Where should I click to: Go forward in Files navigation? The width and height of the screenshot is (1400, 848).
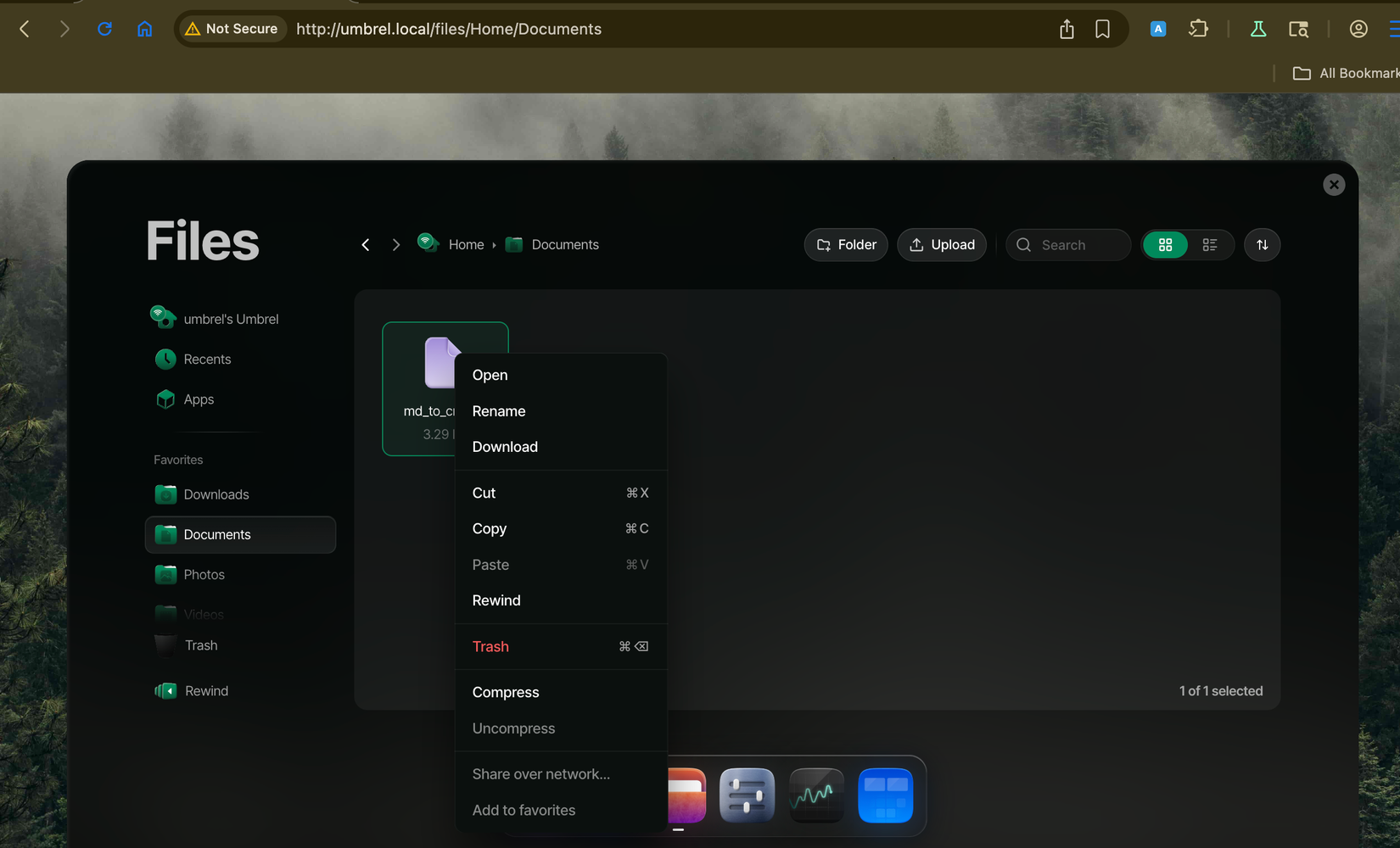pyautogui.click(x=395, y=245)
